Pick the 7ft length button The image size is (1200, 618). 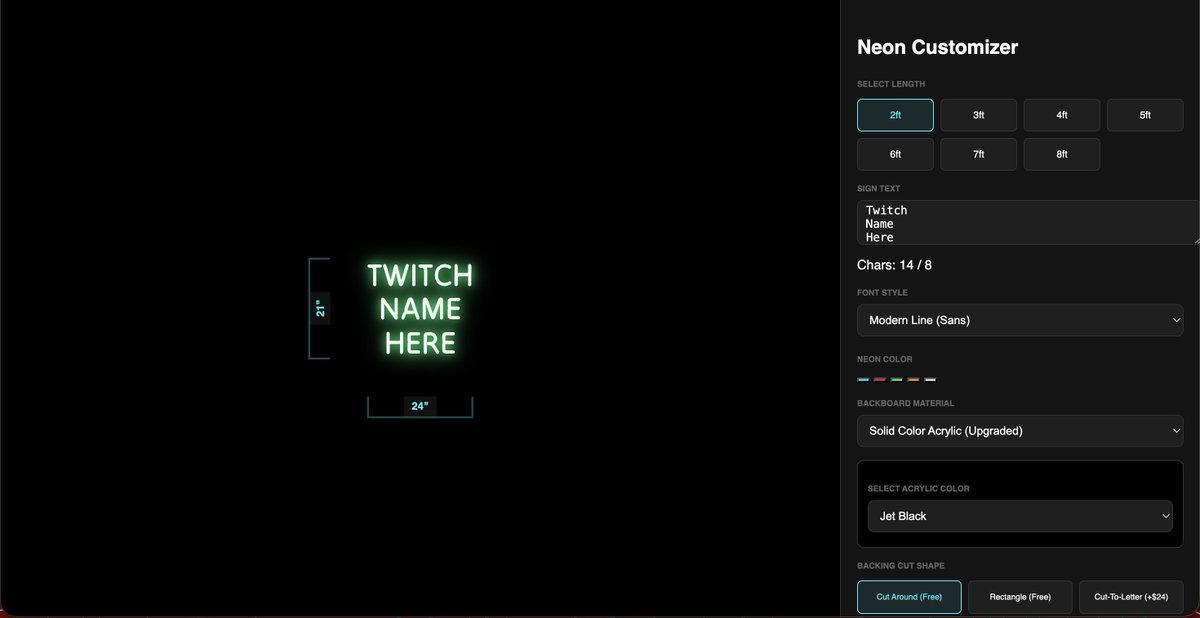pyautogui.click(x=978, y=154)
